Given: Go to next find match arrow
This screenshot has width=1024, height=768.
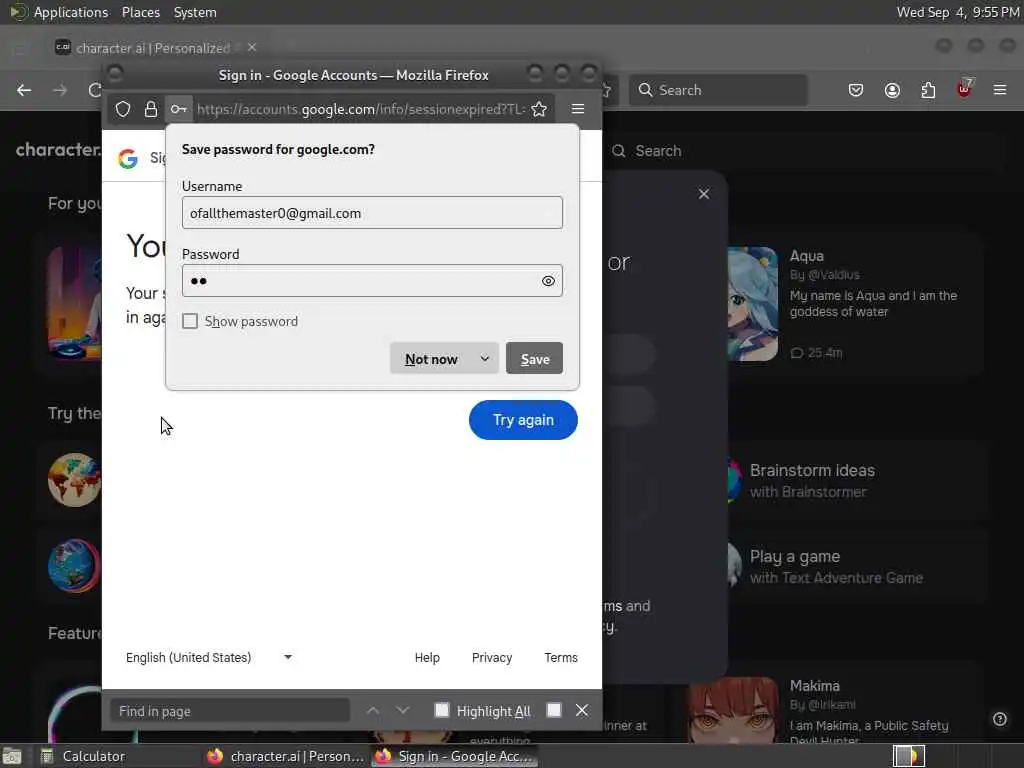Looking at the screenshot, I should point(403,711).
